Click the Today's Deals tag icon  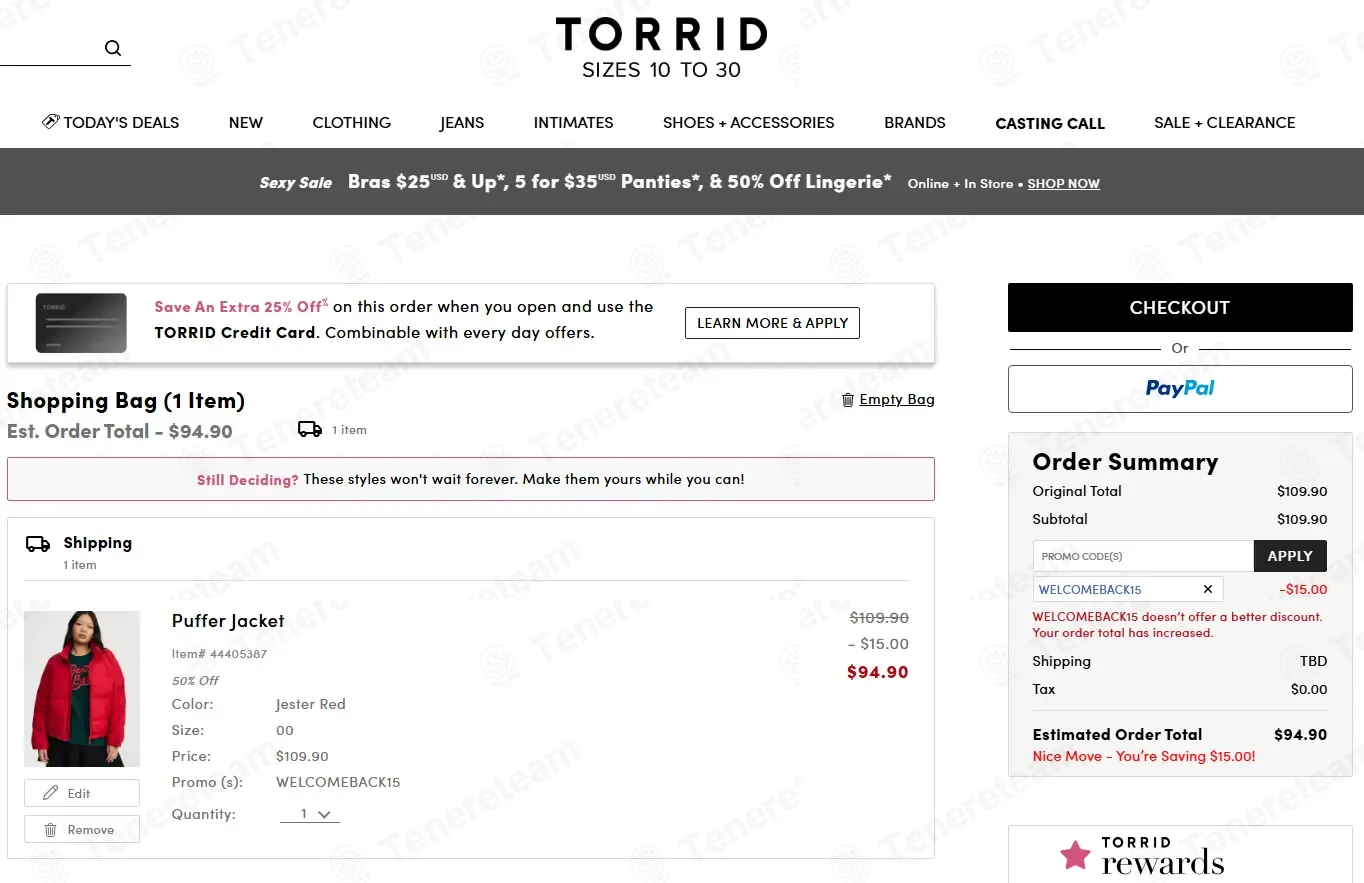tap(50, 122)
